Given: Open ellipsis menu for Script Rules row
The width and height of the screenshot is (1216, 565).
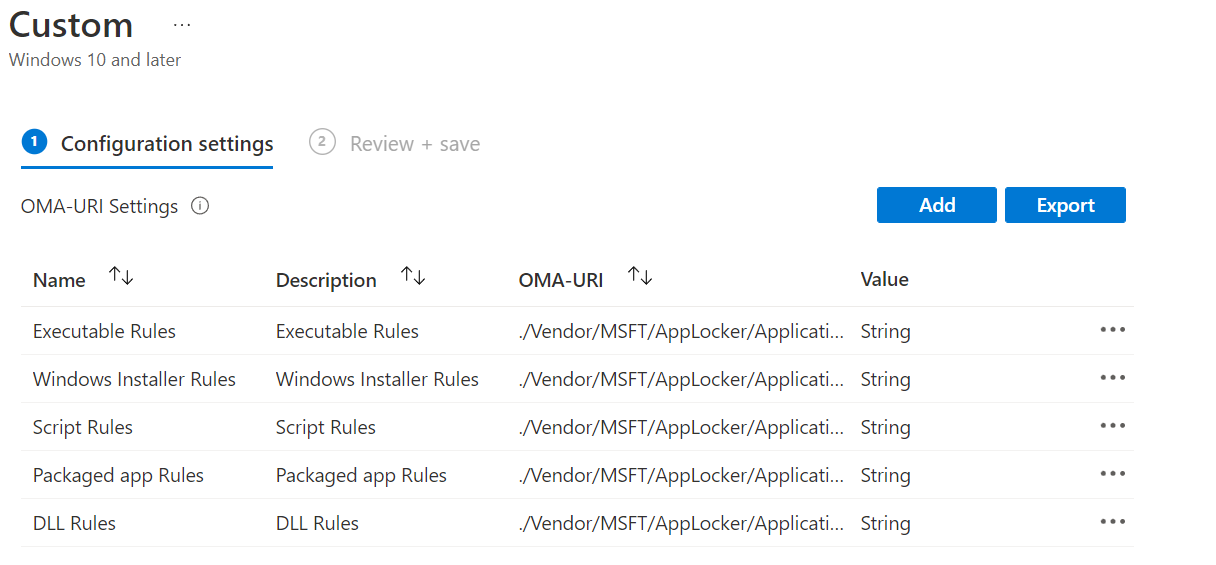Looking at the screenshot, I should click(x=1112, y=427).
